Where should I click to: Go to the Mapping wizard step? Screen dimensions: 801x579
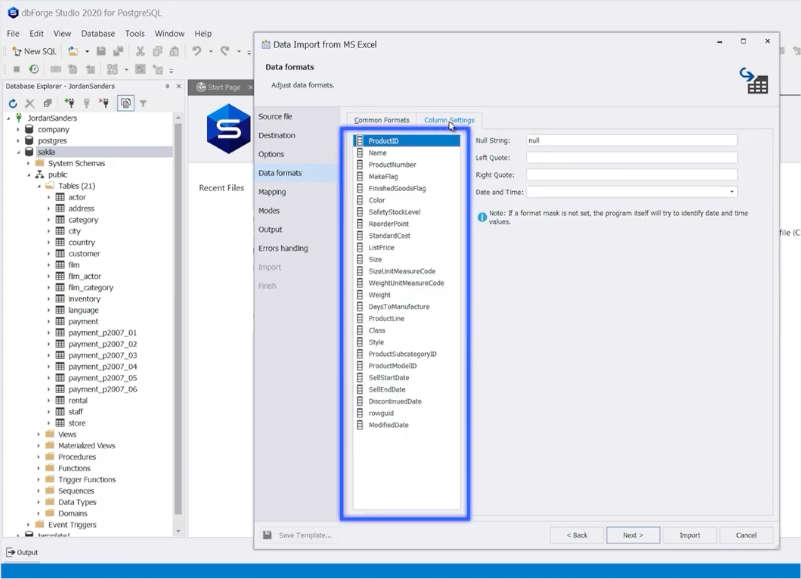(x=272, y=192)
